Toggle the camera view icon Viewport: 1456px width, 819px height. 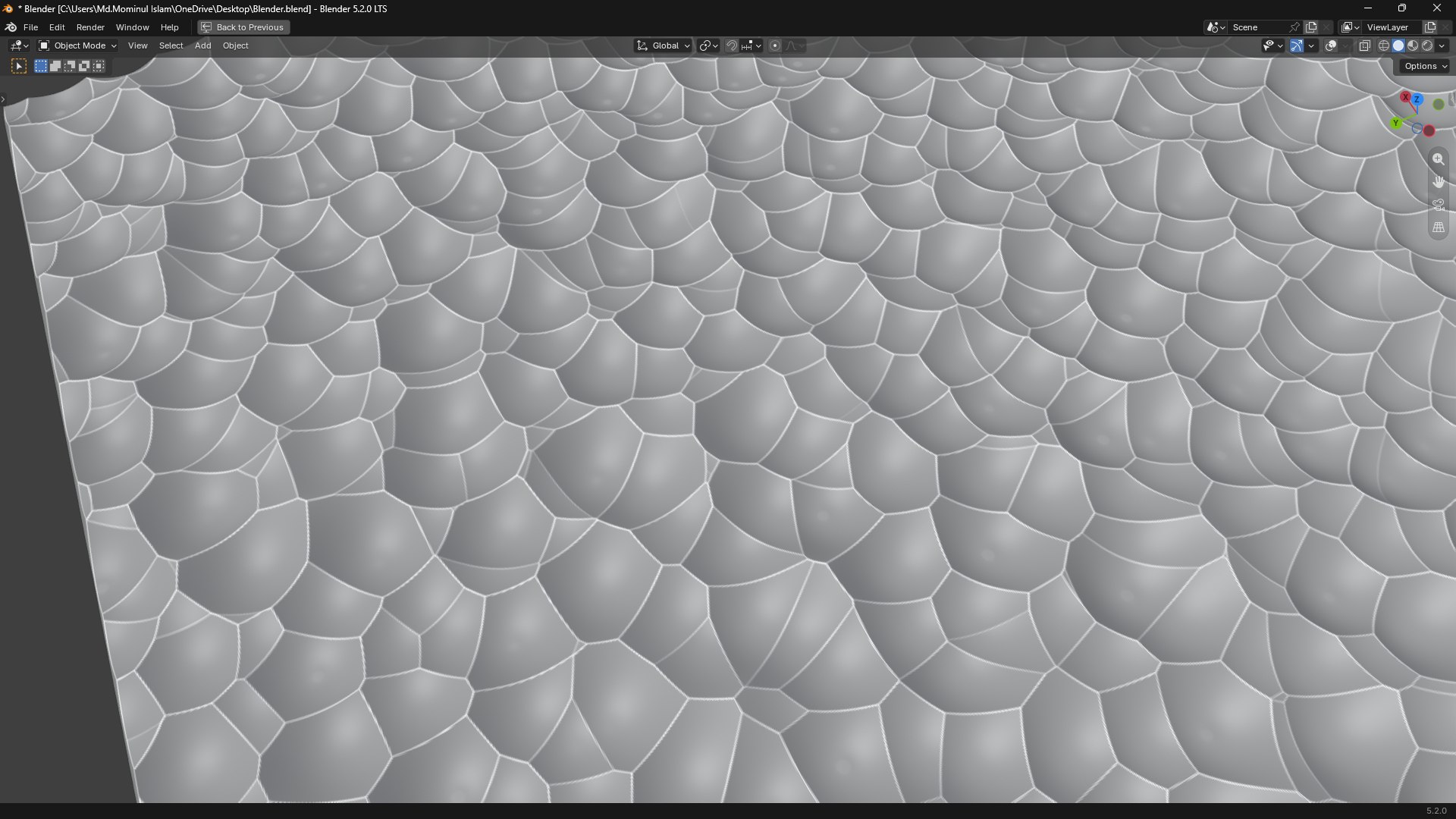[1438, 205]
